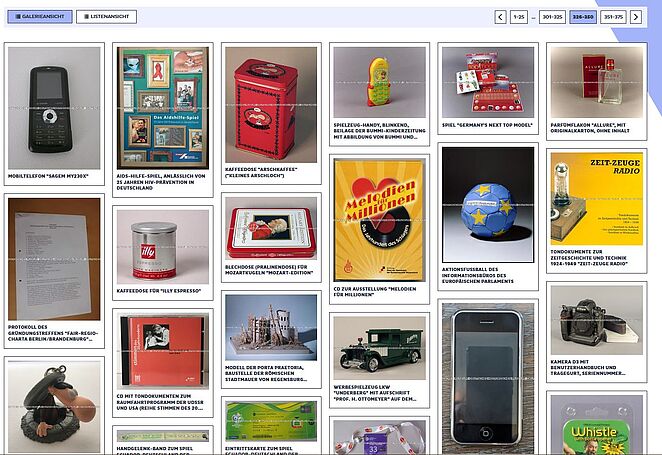
Task: Open the Melodien für Millionen CD cover
Action: [380, 220]
